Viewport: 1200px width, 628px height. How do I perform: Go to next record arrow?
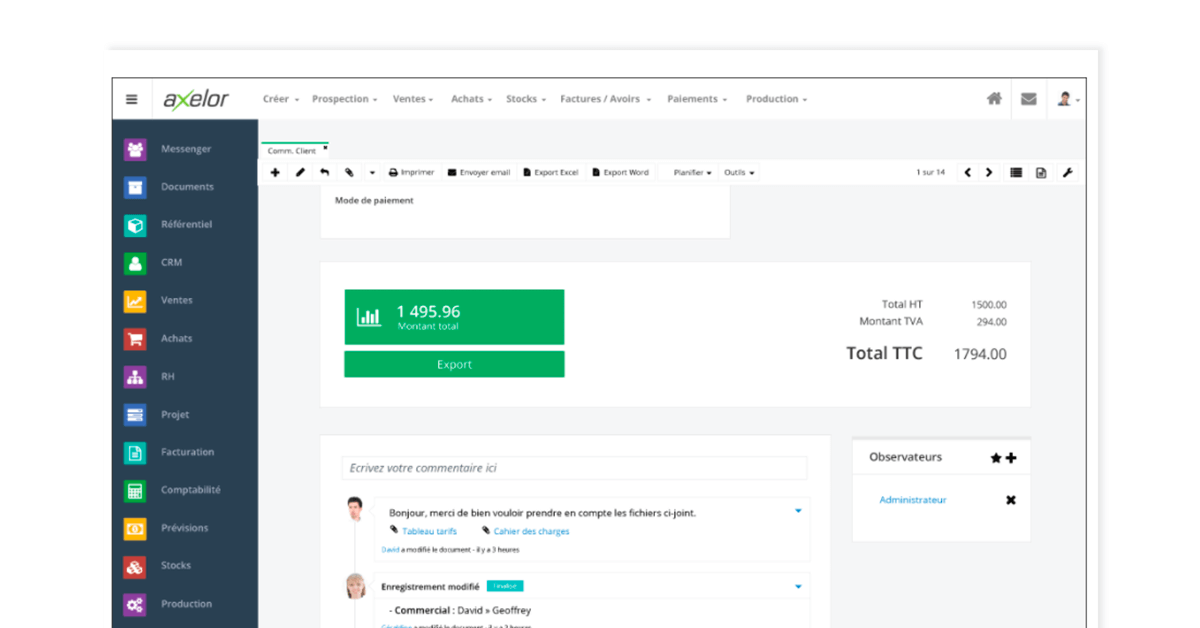pyautogui.click(x=989, y=173)
